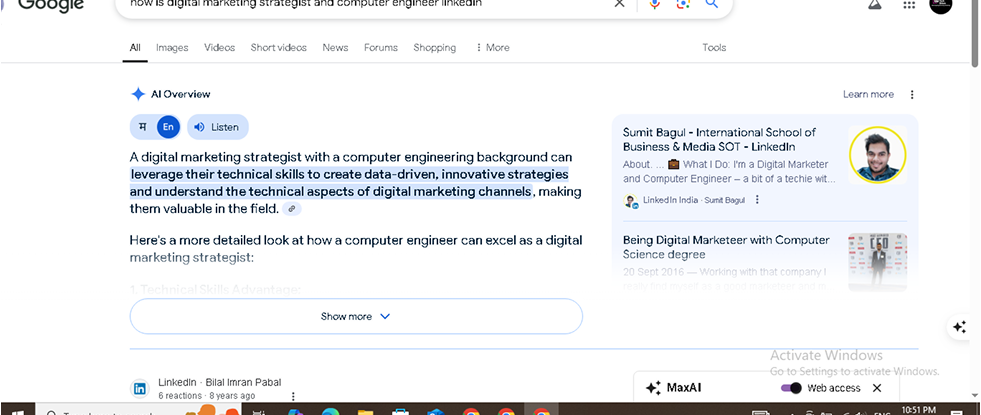Click the AI Overview sparkle icon
This screenshot has height=415, width=981.
tap(138, 95)
